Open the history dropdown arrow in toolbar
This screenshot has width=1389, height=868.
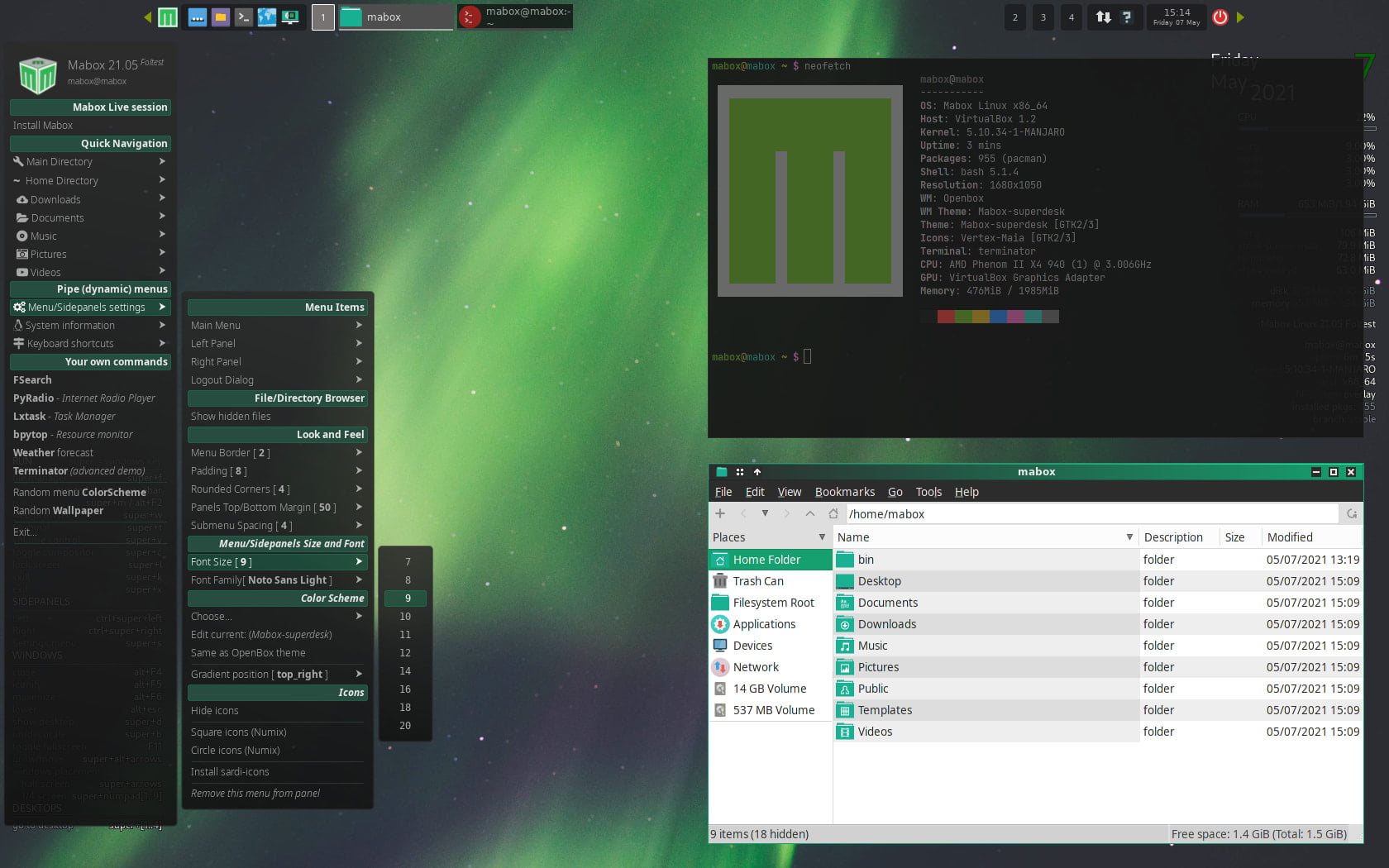click(x=765, y=513)
